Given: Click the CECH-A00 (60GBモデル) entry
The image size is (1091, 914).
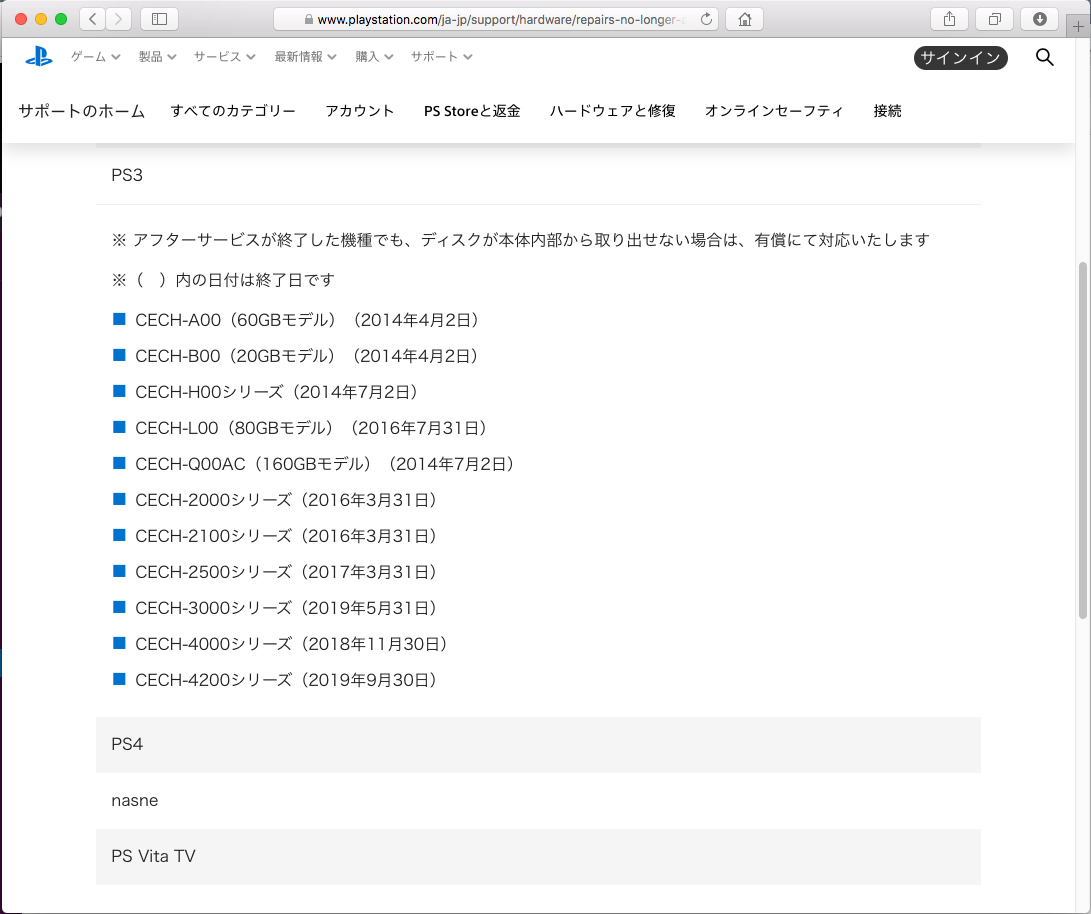Looking at the screenshot, I should [x=307, y=320].
